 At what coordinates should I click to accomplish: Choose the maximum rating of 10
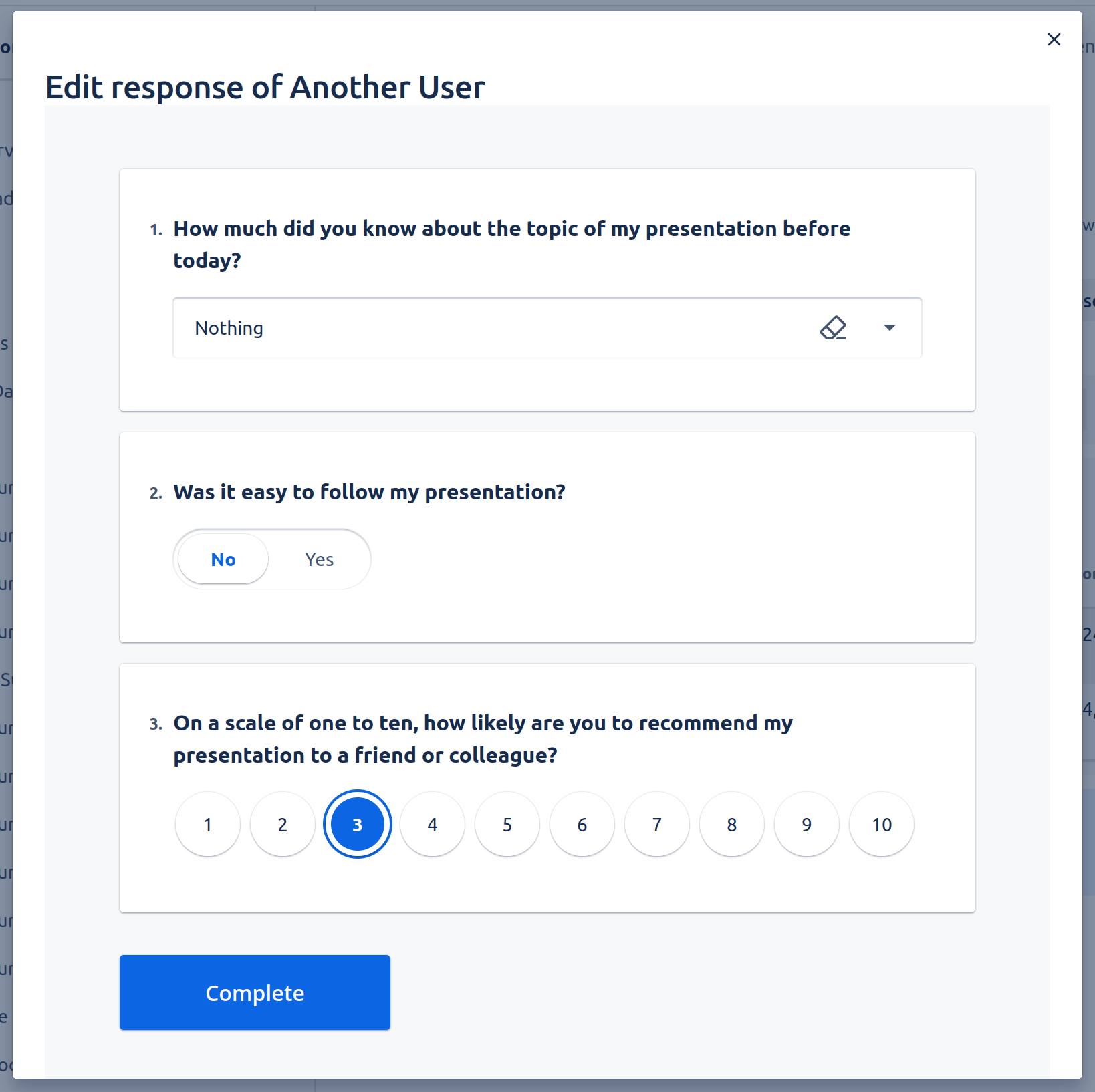coord(881,824)
